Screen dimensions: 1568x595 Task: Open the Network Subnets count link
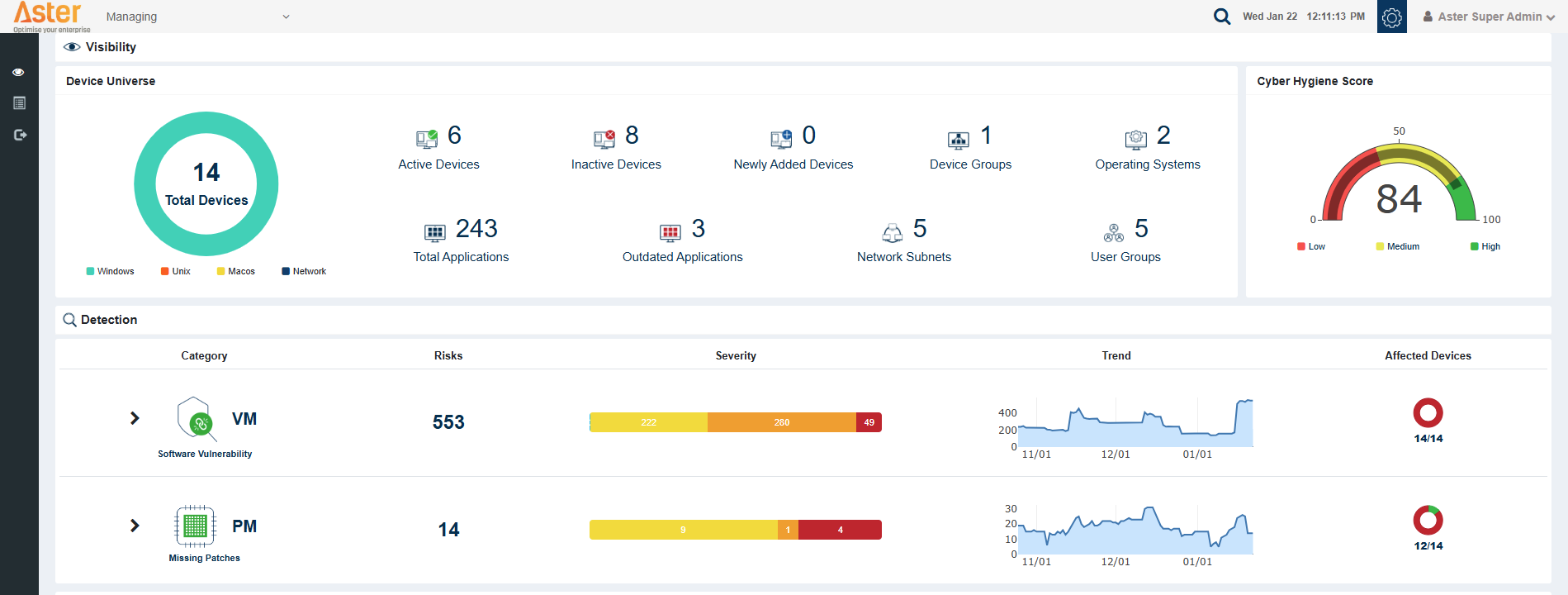pos(920,229)
